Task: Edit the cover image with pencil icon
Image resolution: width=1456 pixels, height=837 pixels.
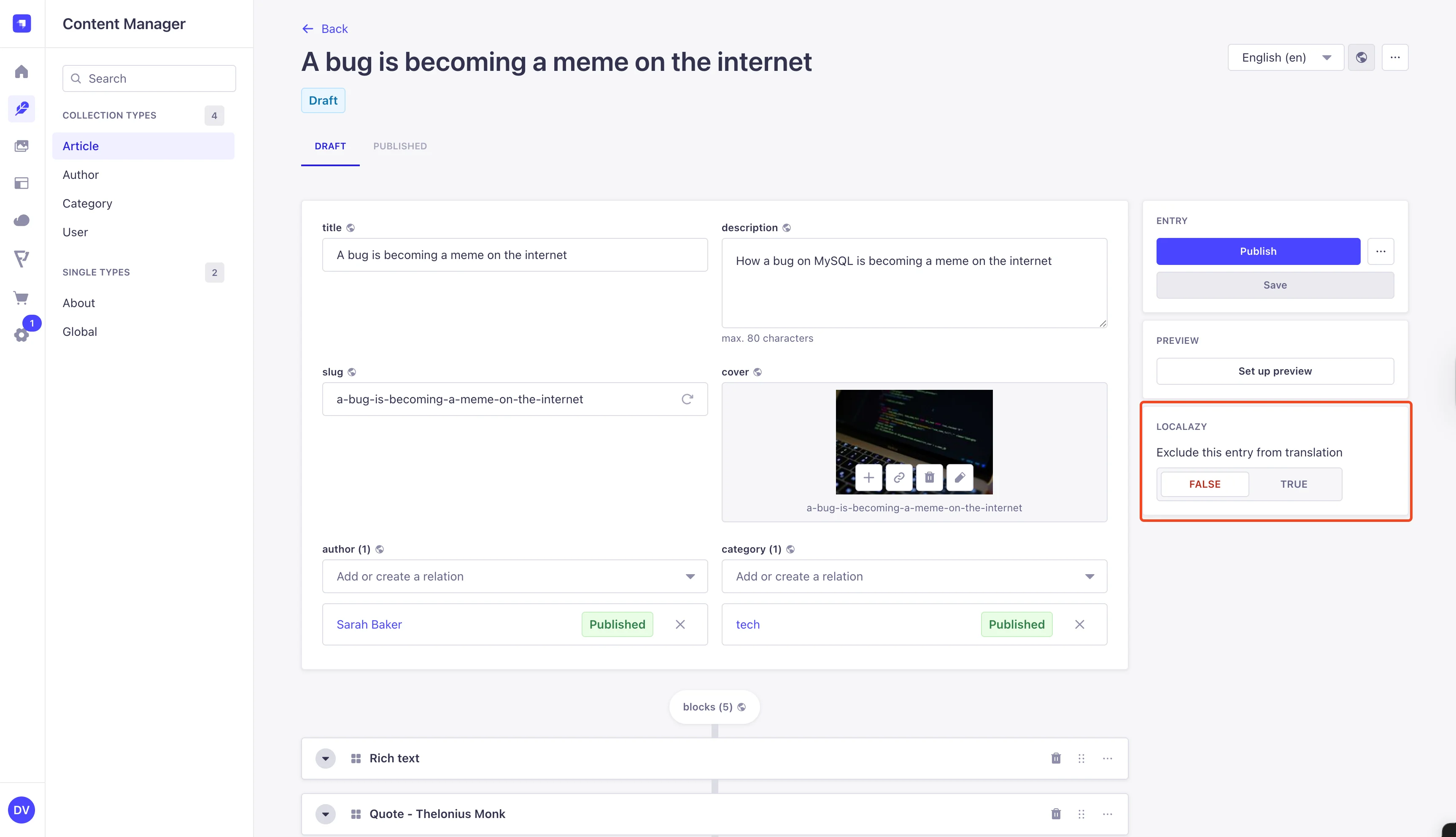Action: (x=960, y=478)
